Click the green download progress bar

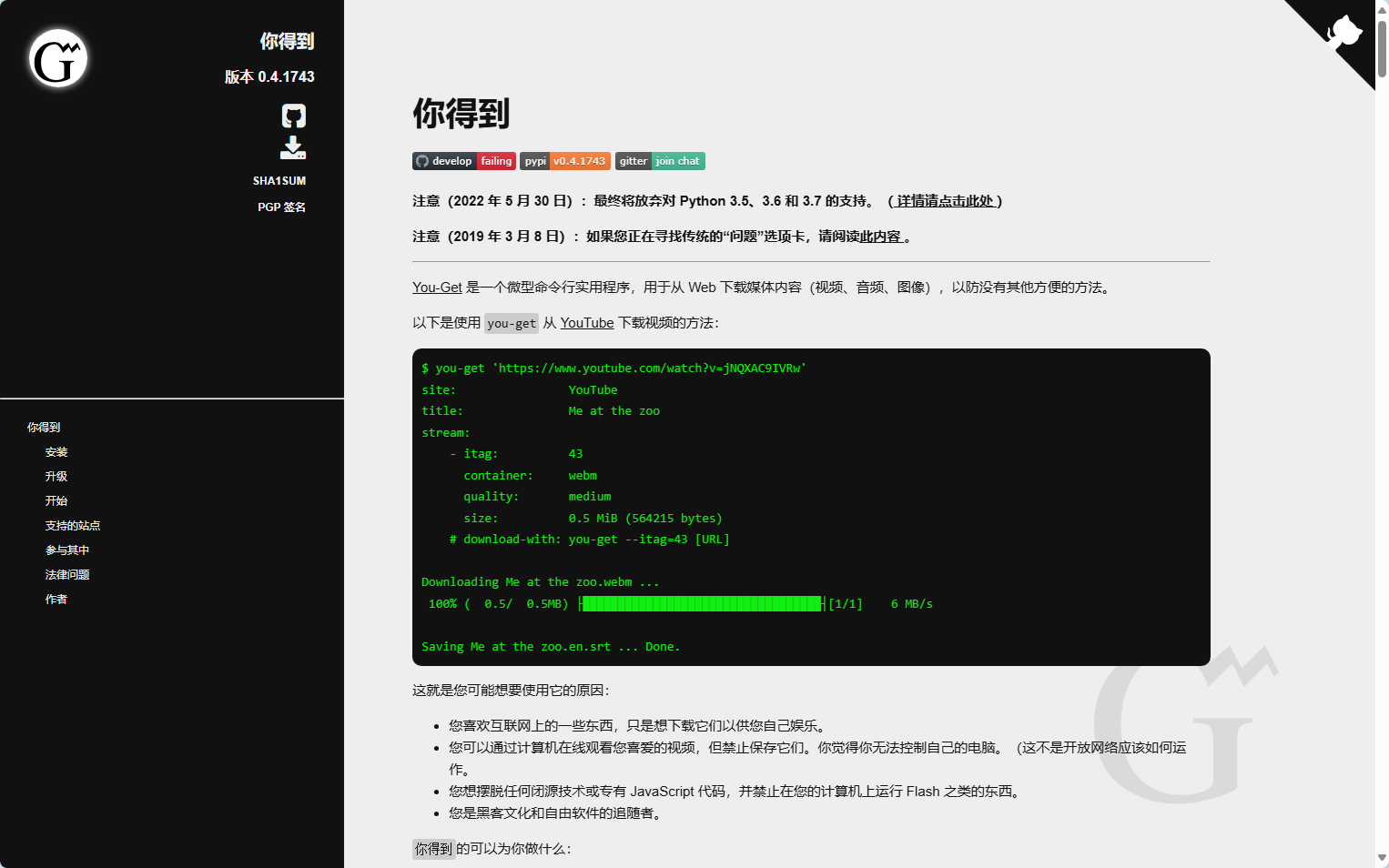(x=702, y=604)
